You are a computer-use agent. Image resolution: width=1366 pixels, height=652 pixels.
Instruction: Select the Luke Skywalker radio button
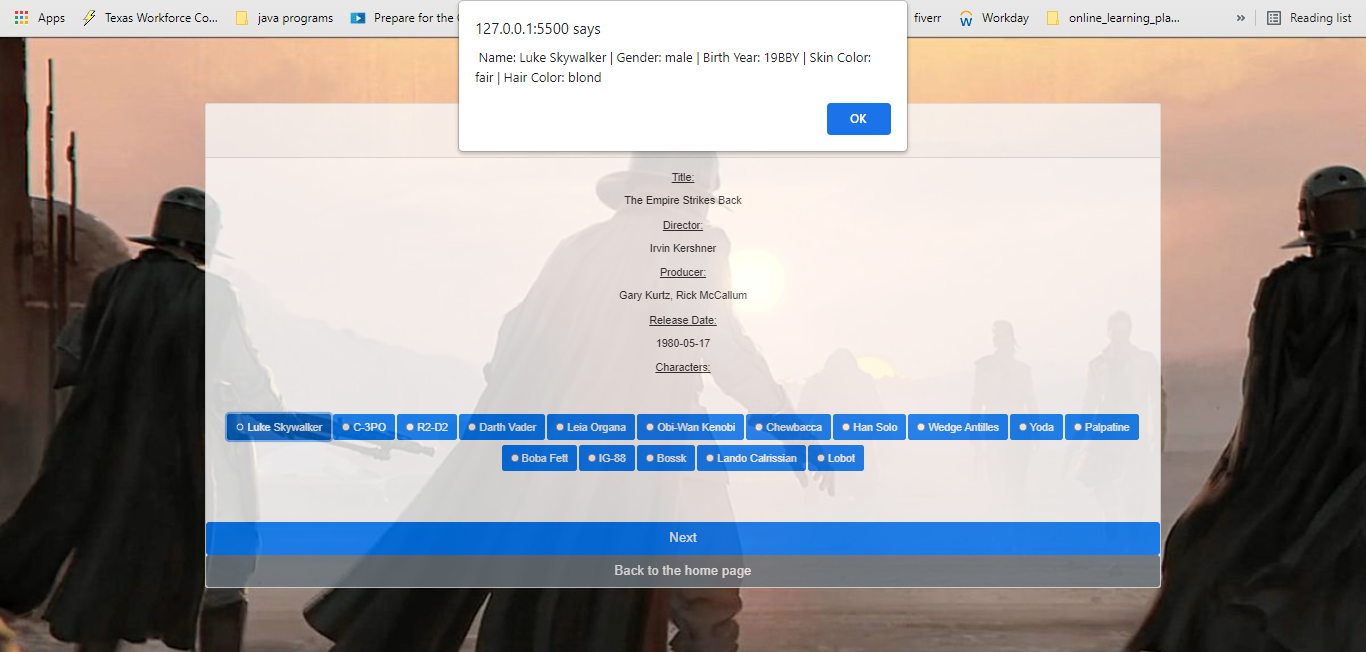pyautogui.click(x=240, y=427)
